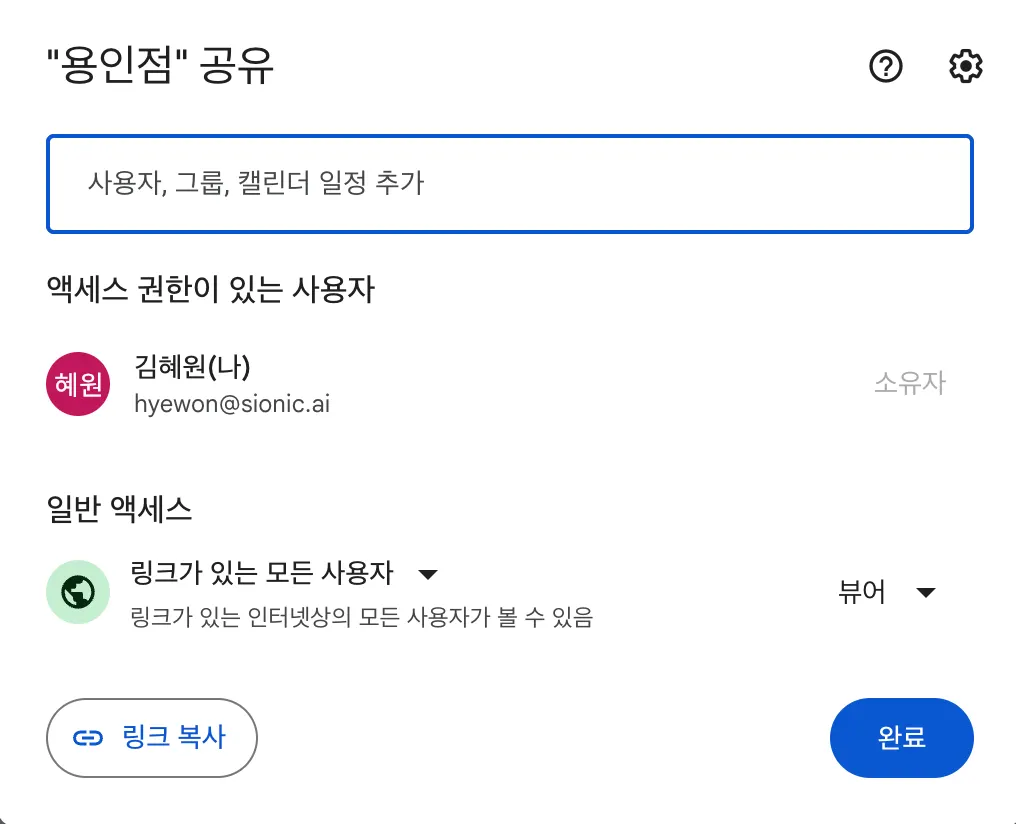The height and width of the screenshot is (824, 1016).
Task: Click the 액세스 권한이 있는 사용자 heading
Action: [x=210, y=290]
